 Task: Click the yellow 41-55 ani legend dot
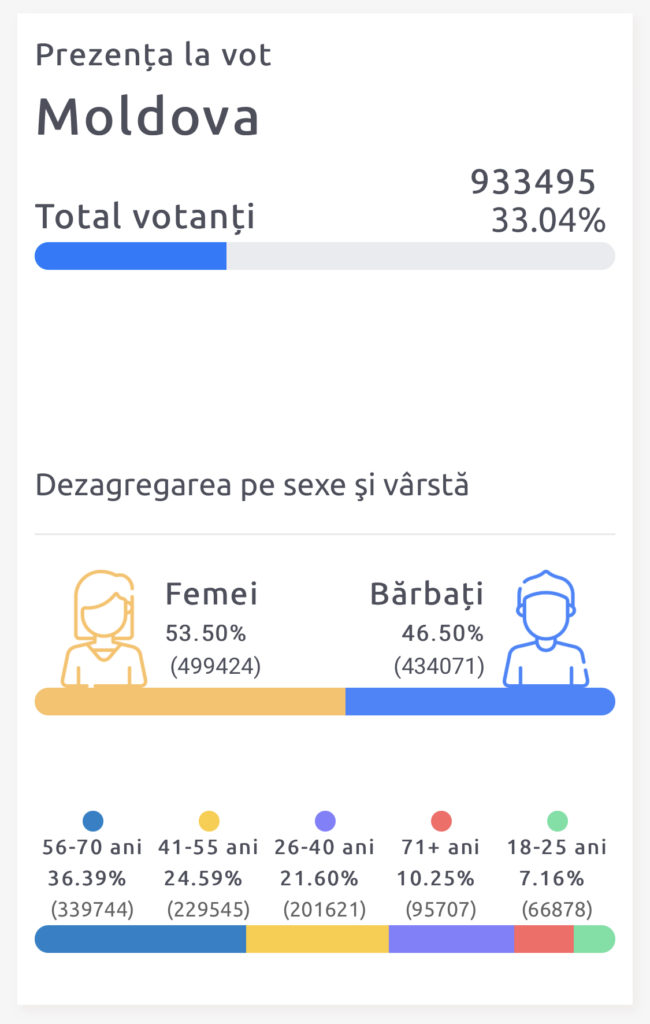pyautogui.click(x=209, y=822)
